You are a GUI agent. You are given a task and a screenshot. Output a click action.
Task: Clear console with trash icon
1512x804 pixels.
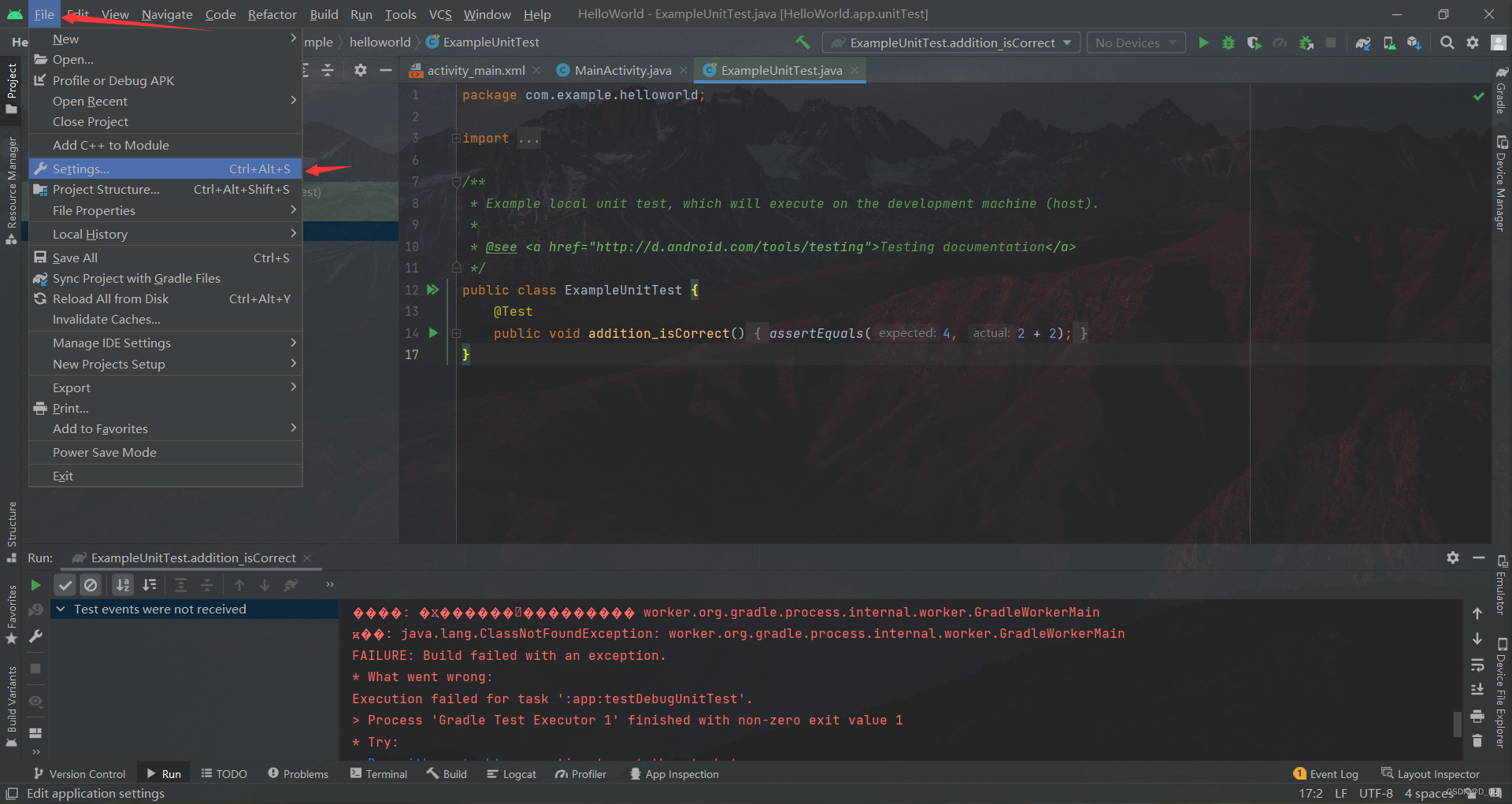click(1477, 741)
